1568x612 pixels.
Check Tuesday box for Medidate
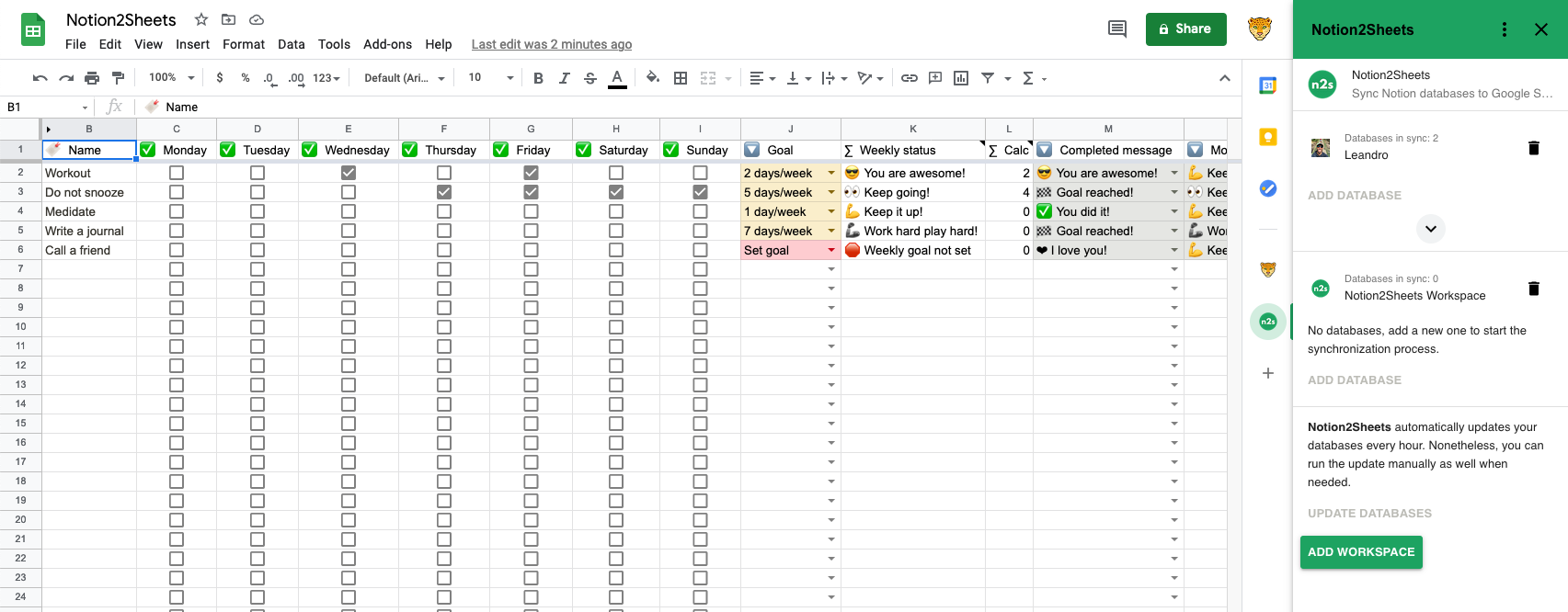(x=258, y=211)
